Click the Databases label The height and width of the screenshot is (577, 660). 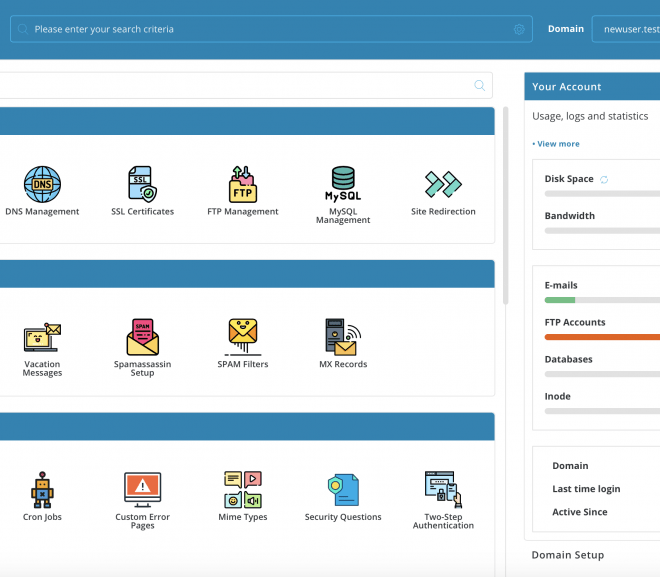tap(568, 359)
